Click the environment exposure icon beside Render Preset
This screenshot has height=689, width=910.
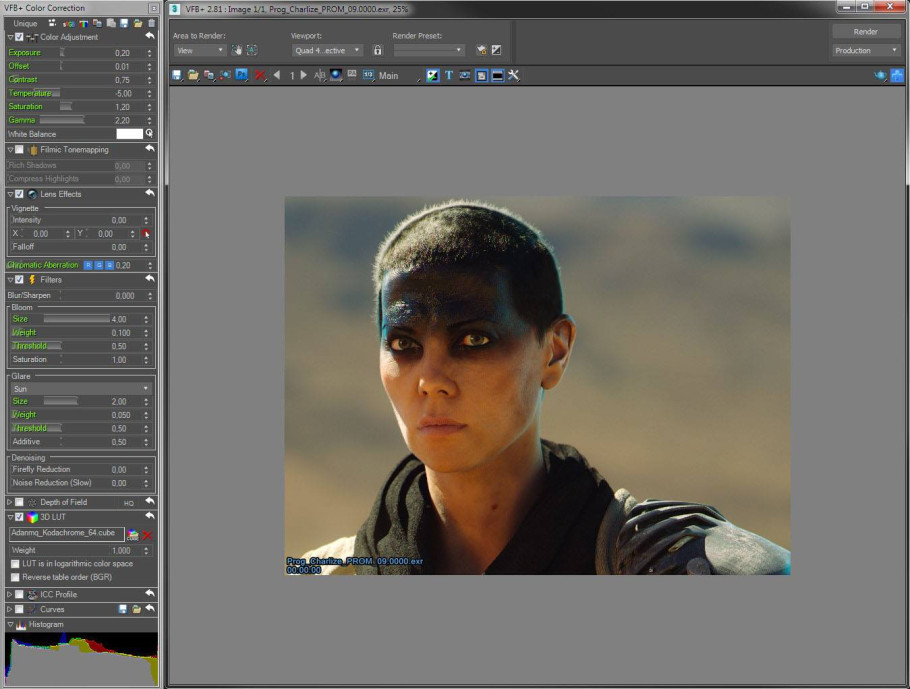(496, 50)
